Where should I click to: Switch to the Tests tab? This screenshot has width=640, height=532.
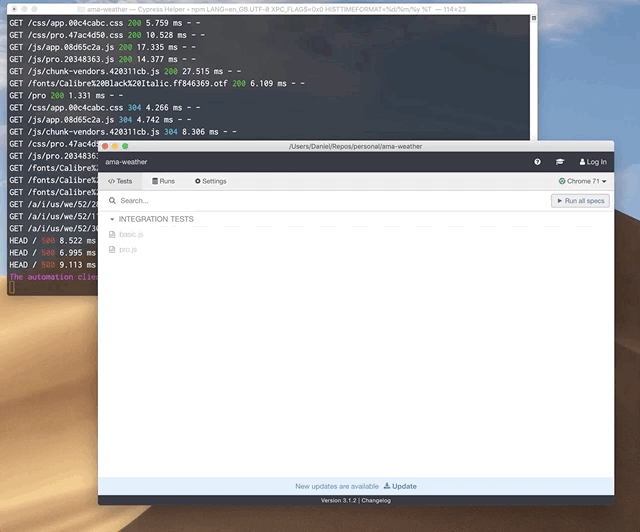tap(120, 181)
